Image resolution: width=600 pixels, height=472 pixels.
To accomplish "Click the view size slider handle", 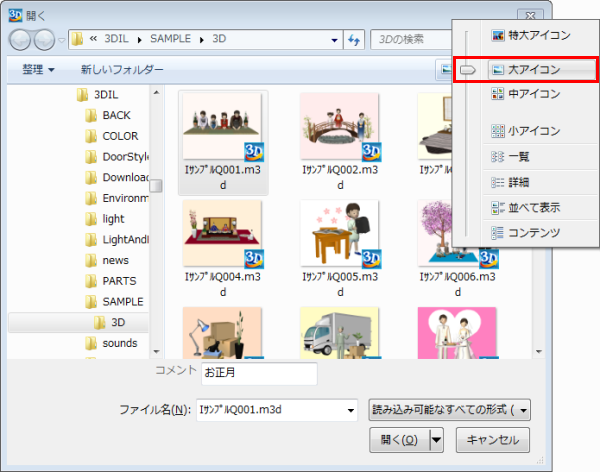I will (x=468, y=70).
